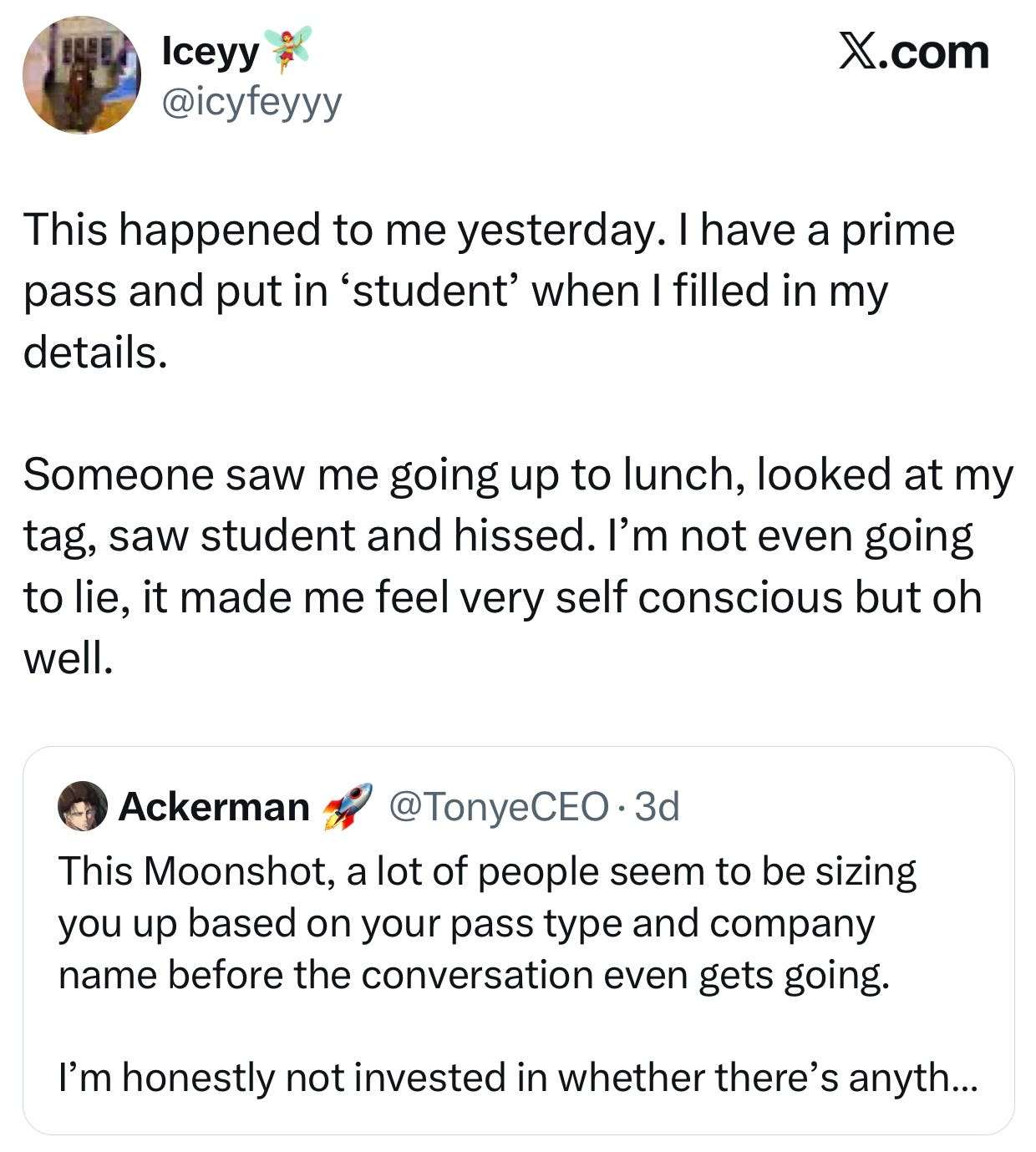The width and height of the screenshot is (1036, 1152).
Task: Open the @icyfeyyy handle
Action: (x=251, y=103)
